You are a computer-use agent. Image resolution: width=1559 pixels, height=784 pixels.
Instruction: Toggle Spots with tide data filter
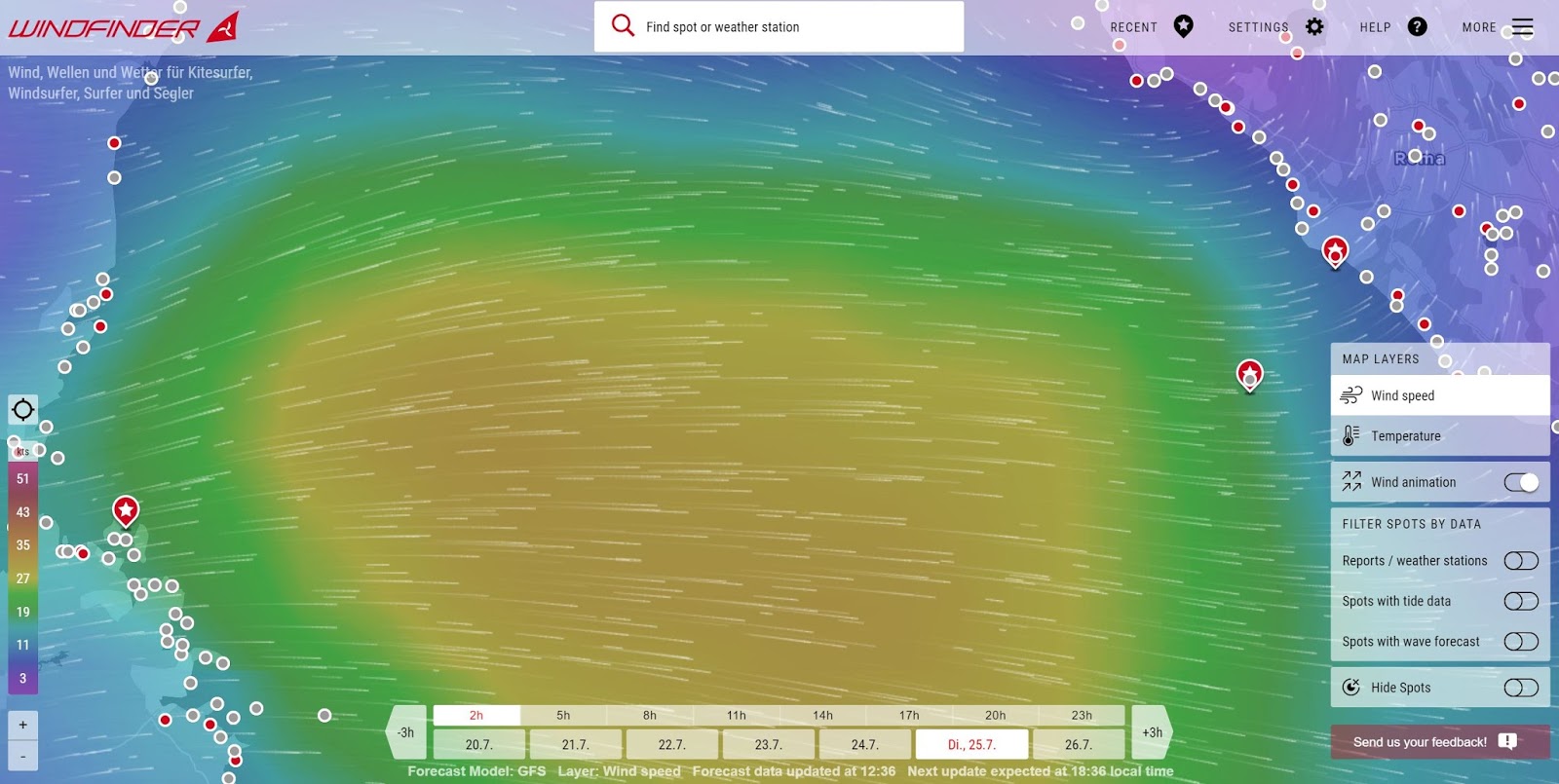pyautogui.click(x=1521, y=601)
